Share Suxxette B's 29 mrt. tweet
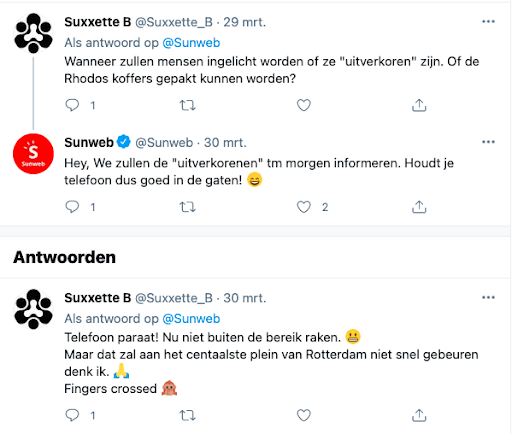This screenshot has width=512, height=434. [x=419, y=105]
